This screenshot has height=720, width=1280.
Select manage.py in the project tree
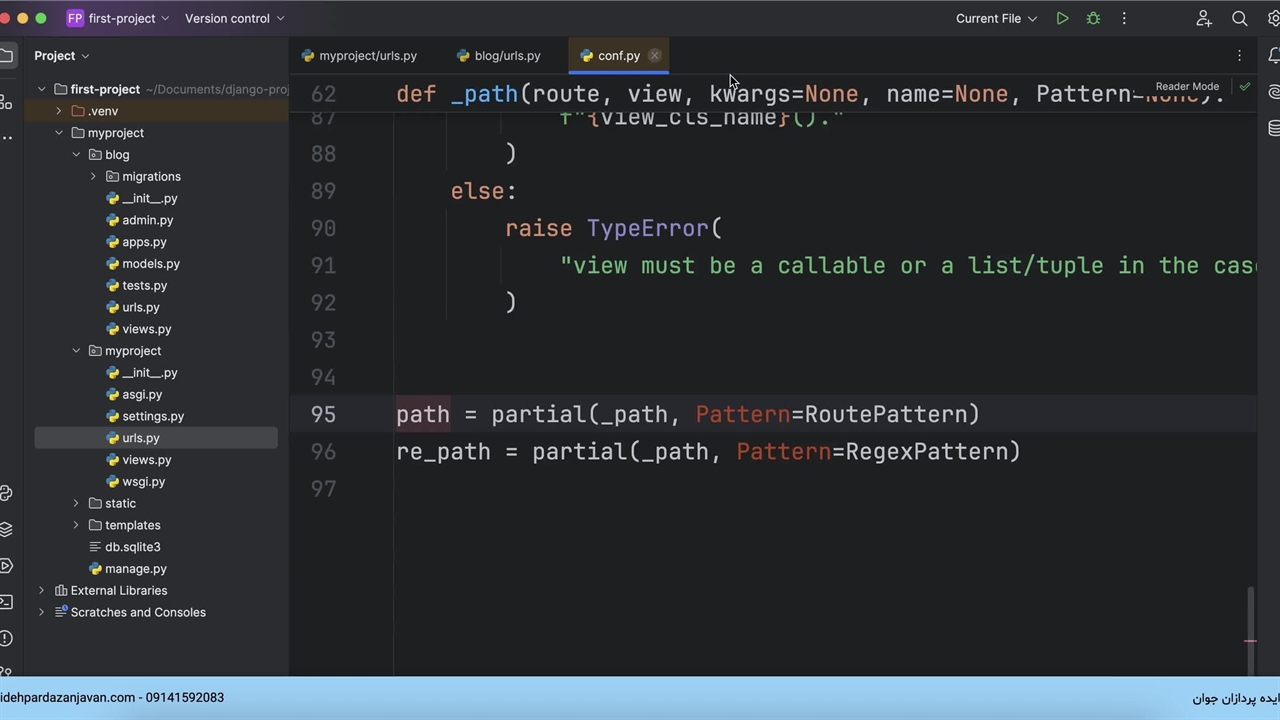click(x=135, y=569)
